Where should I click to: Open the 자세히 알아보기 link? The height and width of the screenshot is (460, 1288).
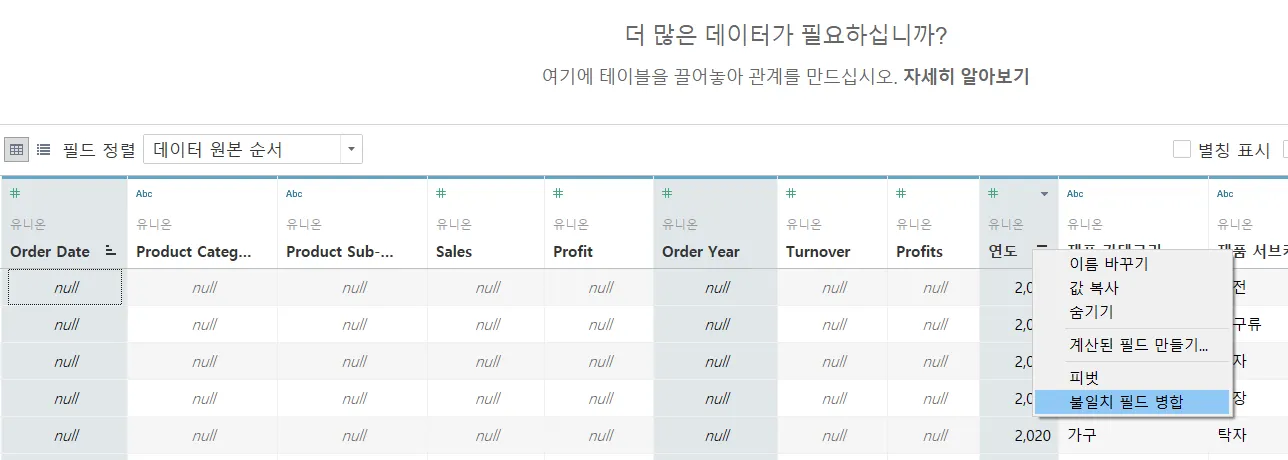(966, 76)
